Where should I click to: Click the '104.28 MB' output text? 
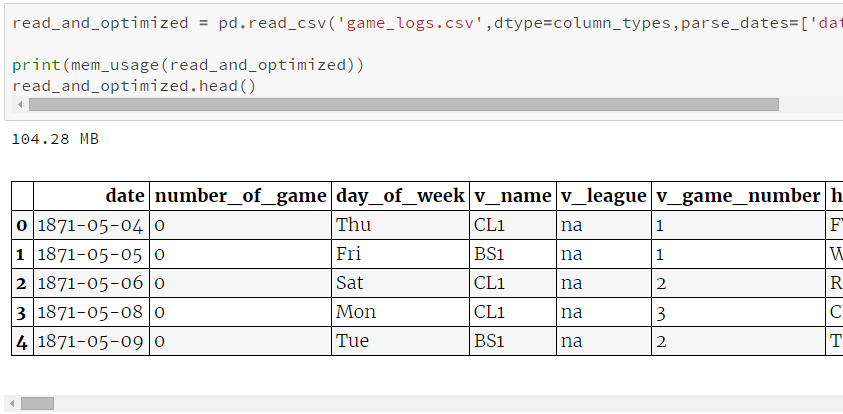(x=55, y=139)
